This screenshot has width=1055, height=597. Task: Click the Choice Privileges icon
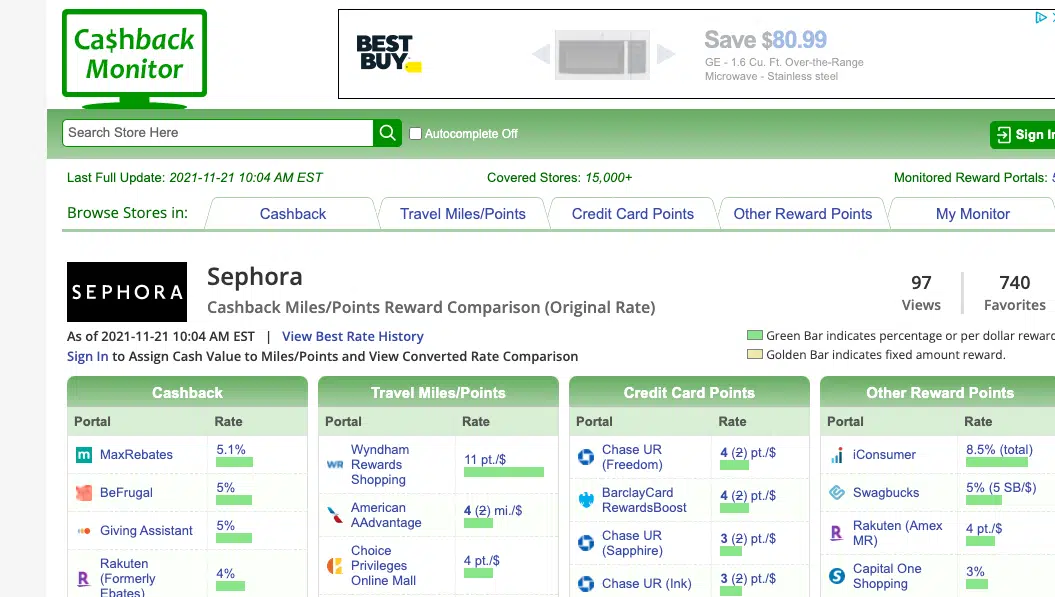click(x=335, y=566)
